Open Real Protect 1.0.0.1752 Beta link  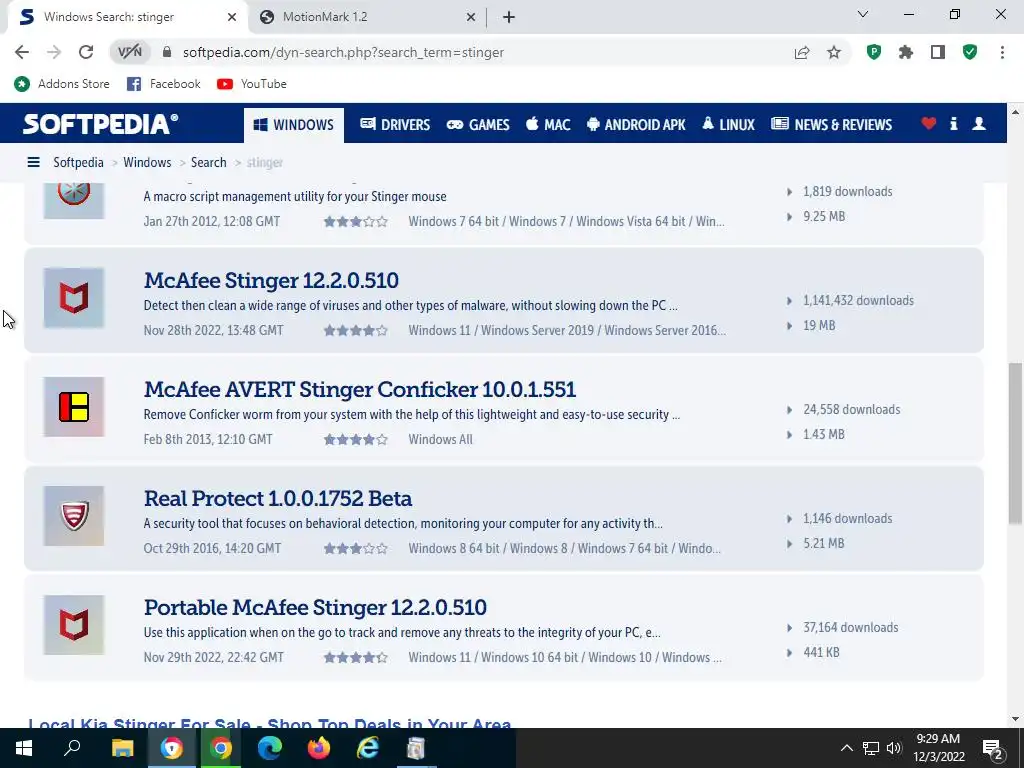278,498
